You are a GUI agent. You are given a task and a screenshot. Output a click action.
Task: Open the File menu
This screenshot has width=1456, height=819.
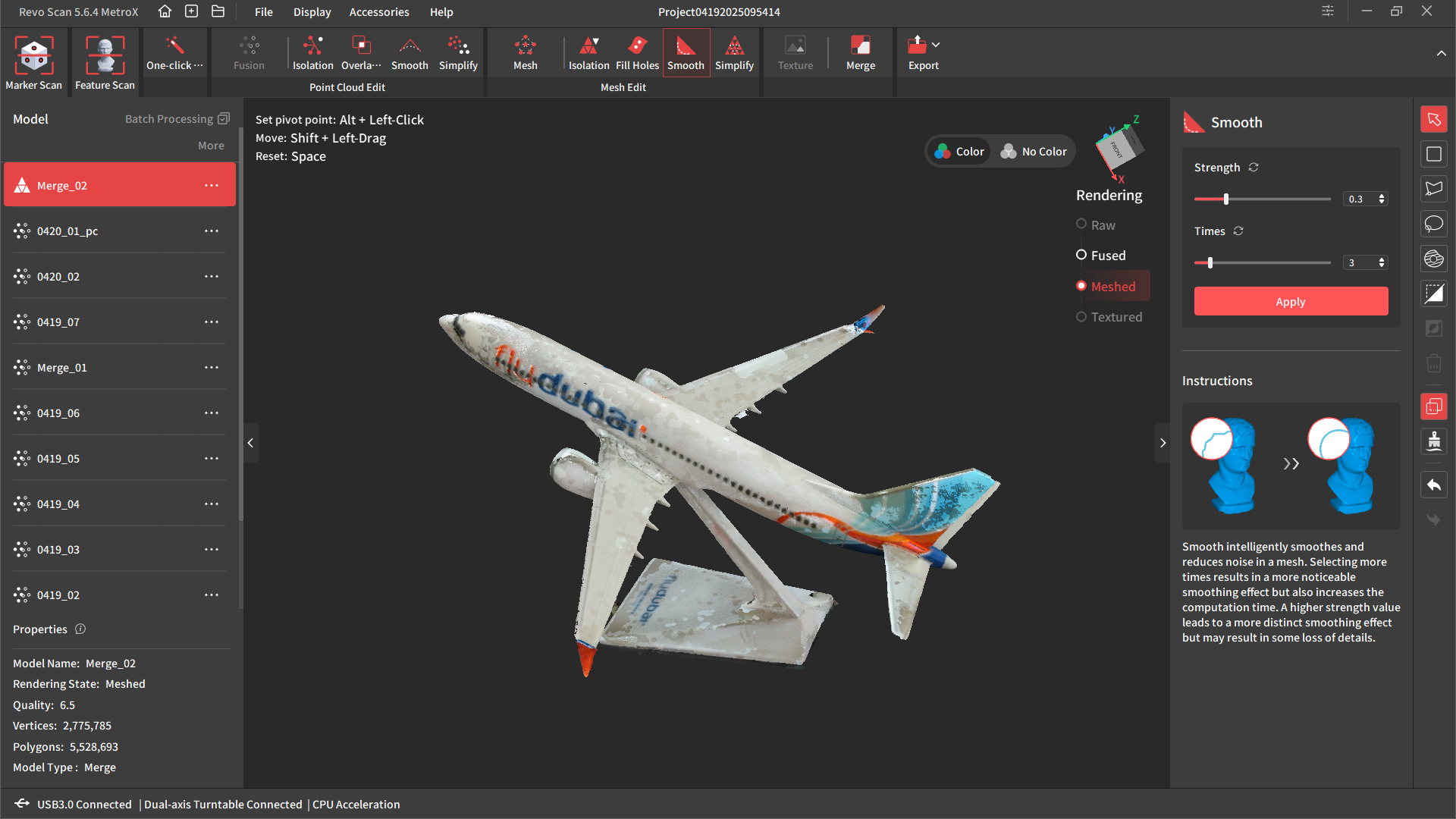pyautogui.click(x=264, y=12)
